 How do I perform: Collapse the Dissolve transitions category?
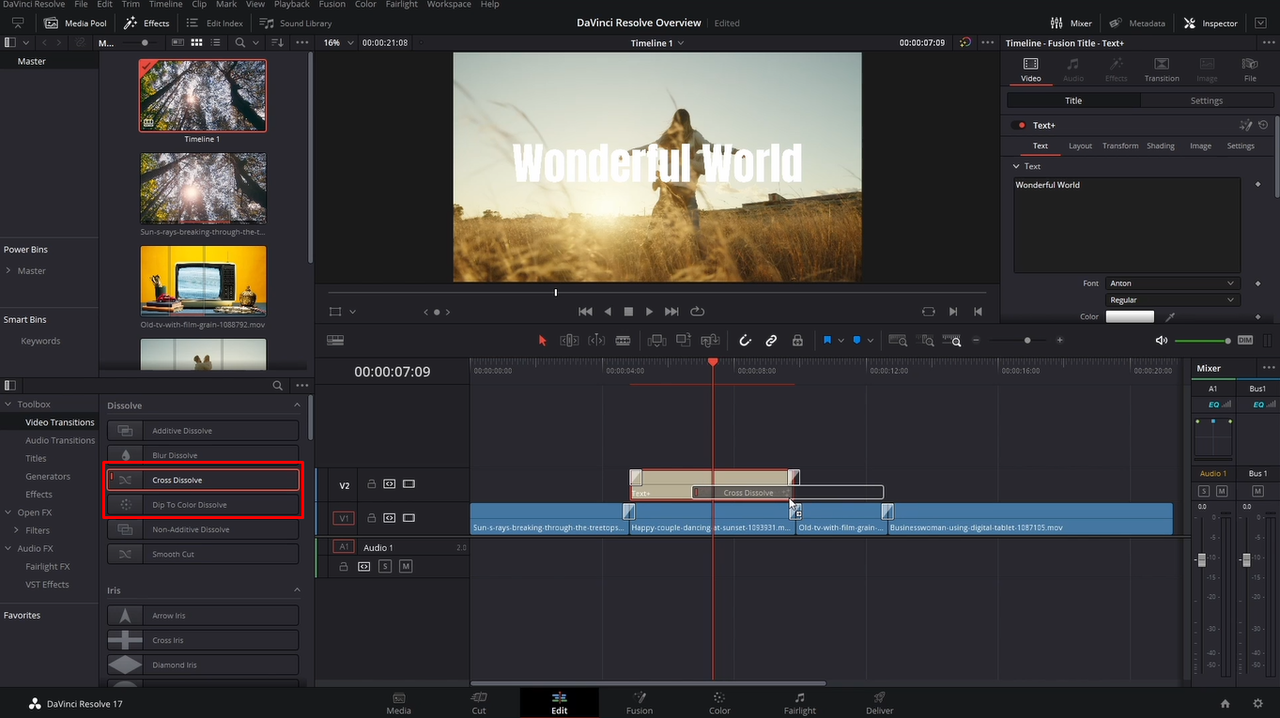tap(297, 405)
